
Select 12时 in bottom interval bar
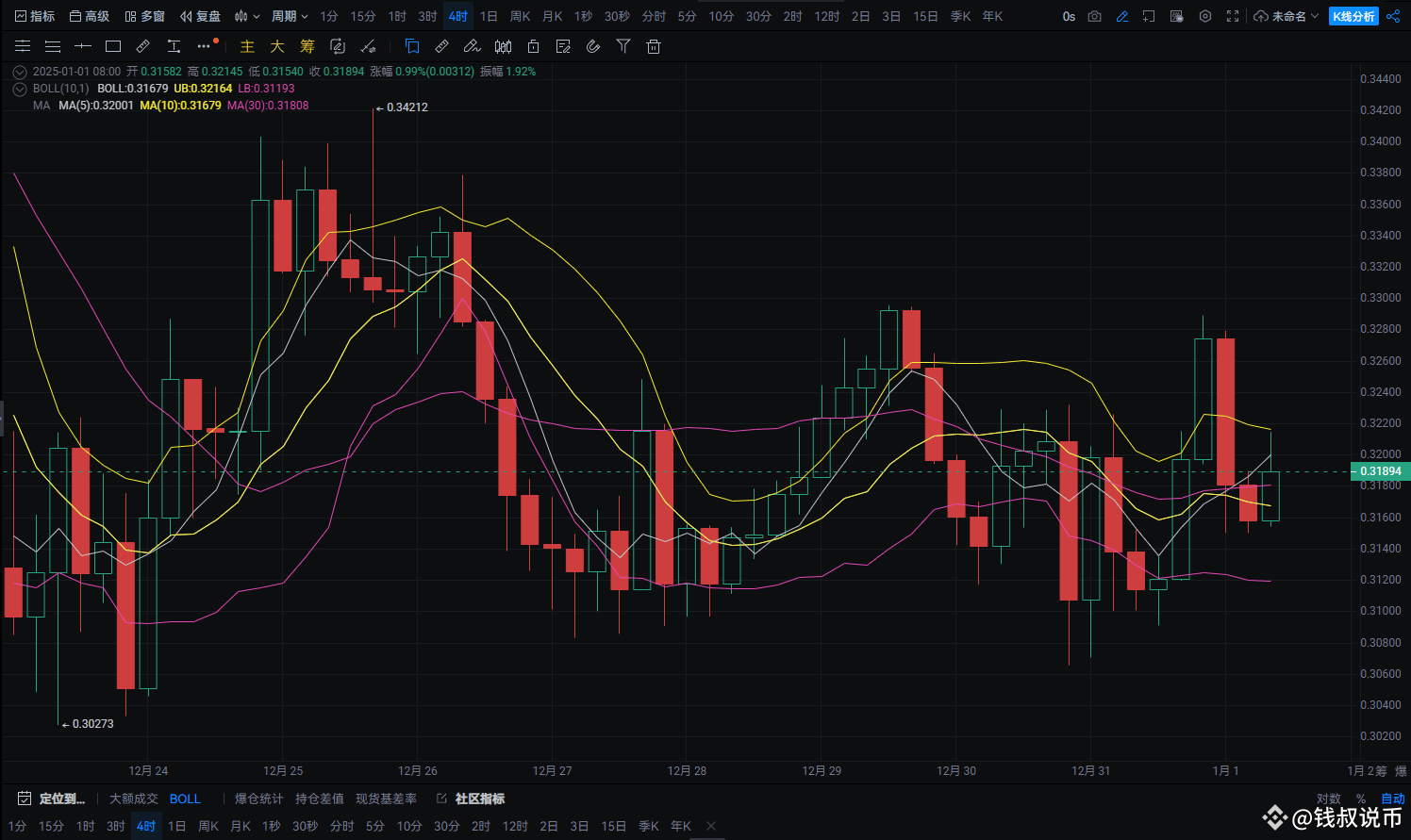[x=515, y=826]
